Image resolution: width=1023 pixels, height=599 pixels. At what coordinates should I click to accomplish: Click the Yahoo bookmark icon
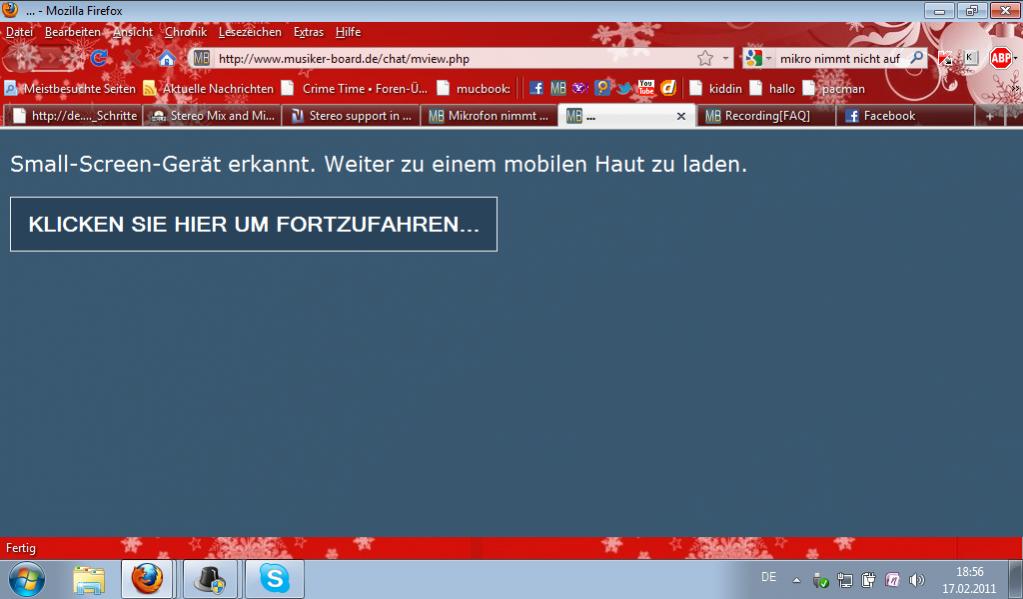pyautogui.click(x=580, y=88)
